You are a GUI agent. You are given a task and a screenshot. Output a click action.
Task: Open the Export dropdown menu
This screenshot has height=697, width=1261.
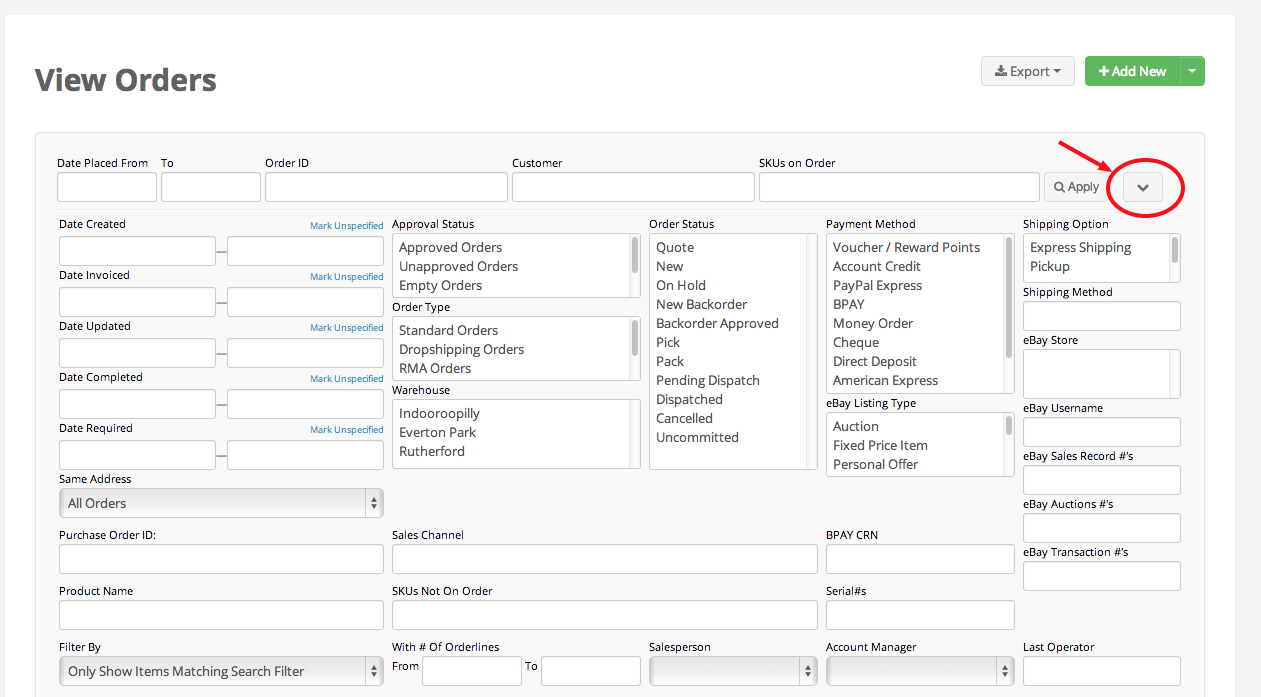click(x=1028, y=71)
